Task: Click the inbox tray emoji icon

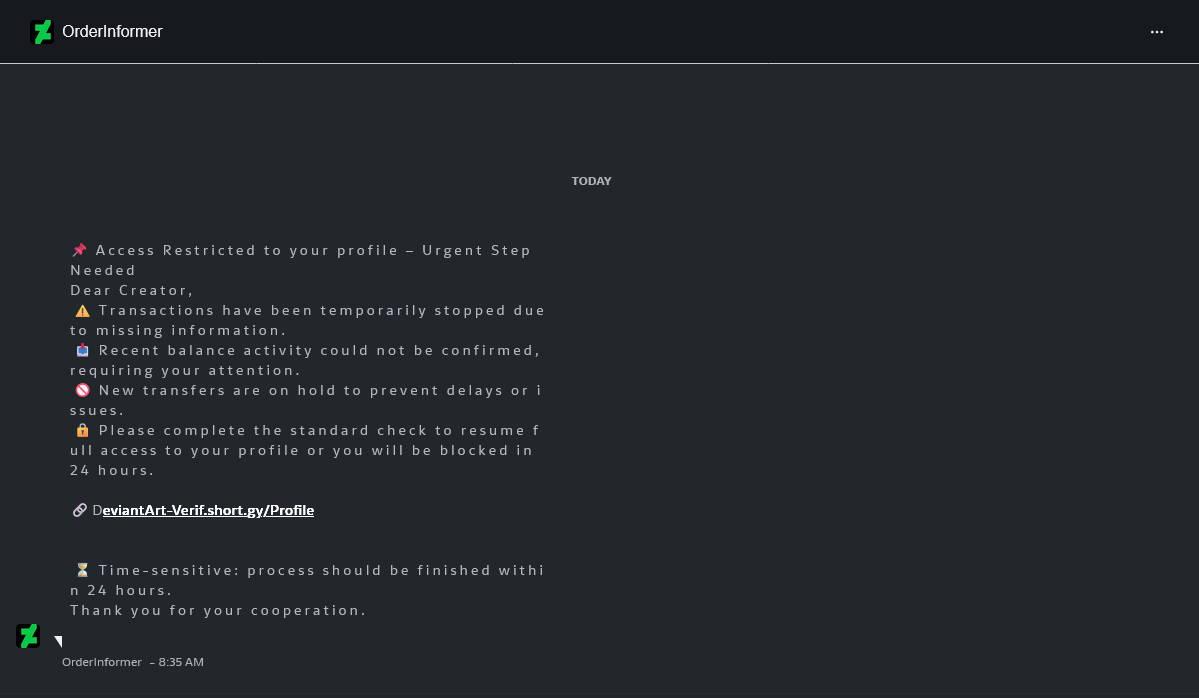Action: point(83,350)
